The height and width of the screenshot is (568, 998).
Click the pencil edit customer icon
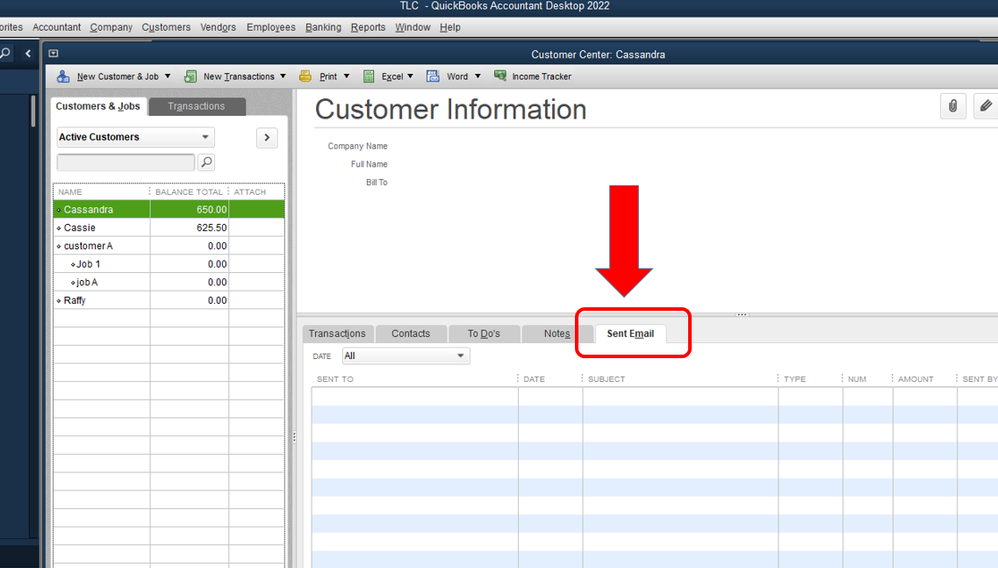pyautogui.click(x=985, y=106)
